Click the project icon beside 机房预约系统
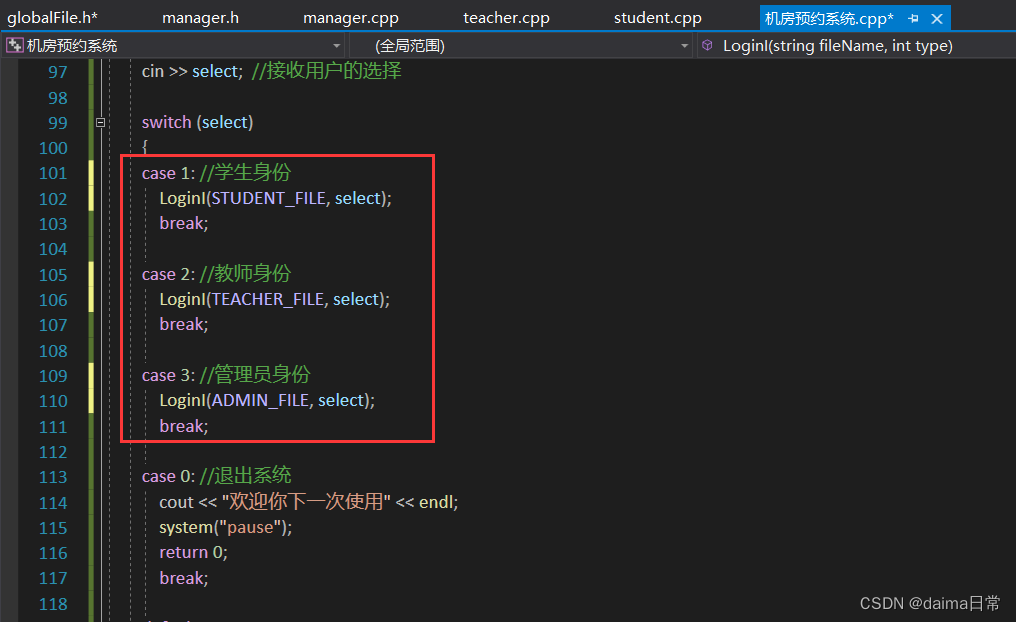The height and width of the screenshot is (622, 1016). click(14, 45)
